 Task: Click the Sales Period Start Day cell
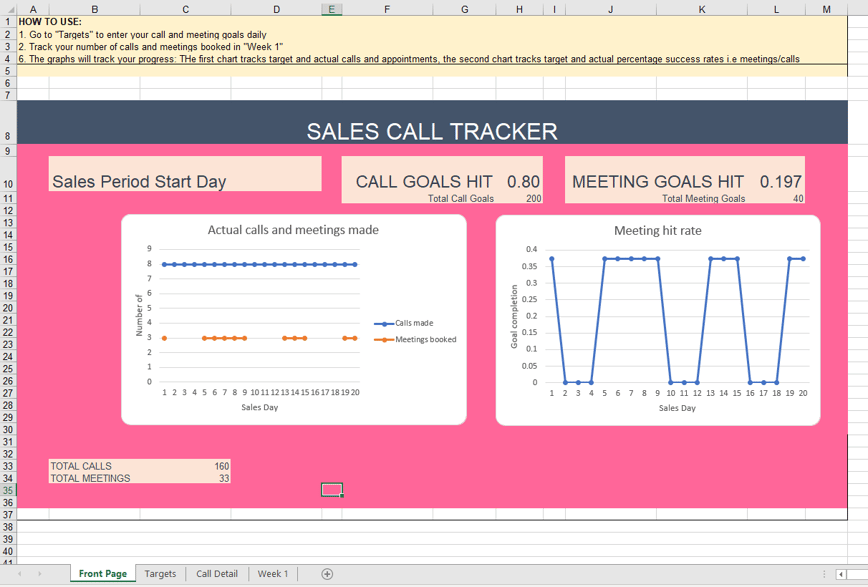click(185, 174)
